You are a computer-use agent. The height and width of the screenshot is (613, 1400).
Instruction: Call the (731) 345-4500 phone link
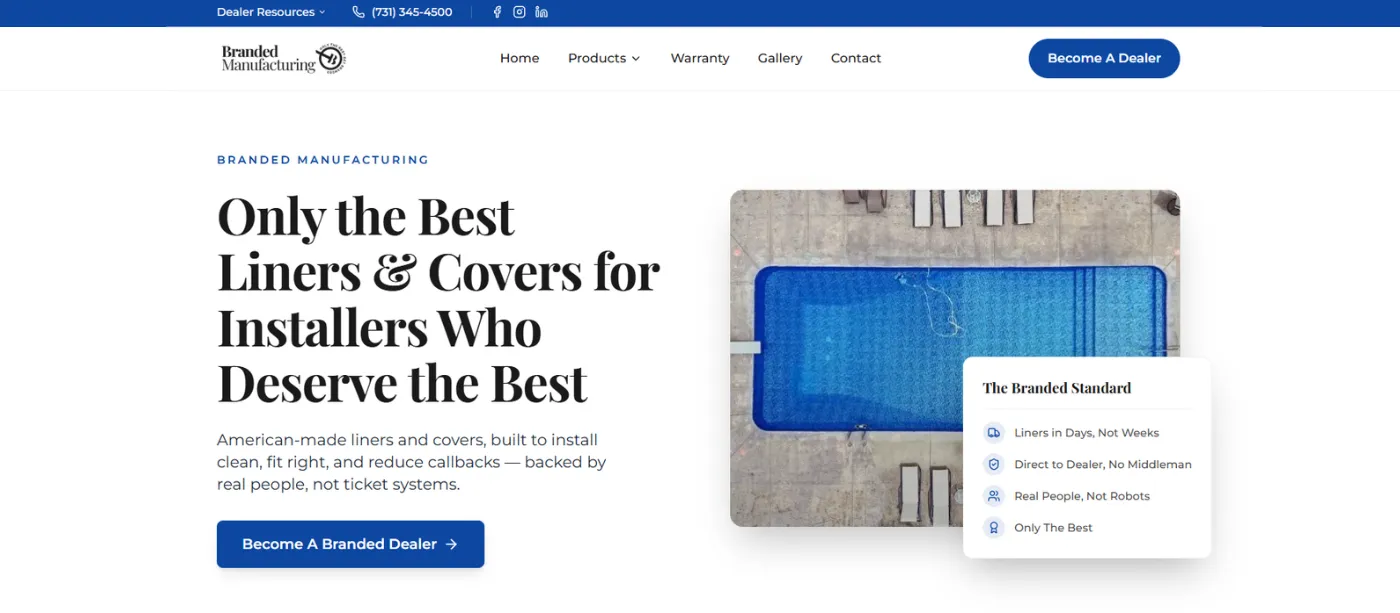(411, 12)
